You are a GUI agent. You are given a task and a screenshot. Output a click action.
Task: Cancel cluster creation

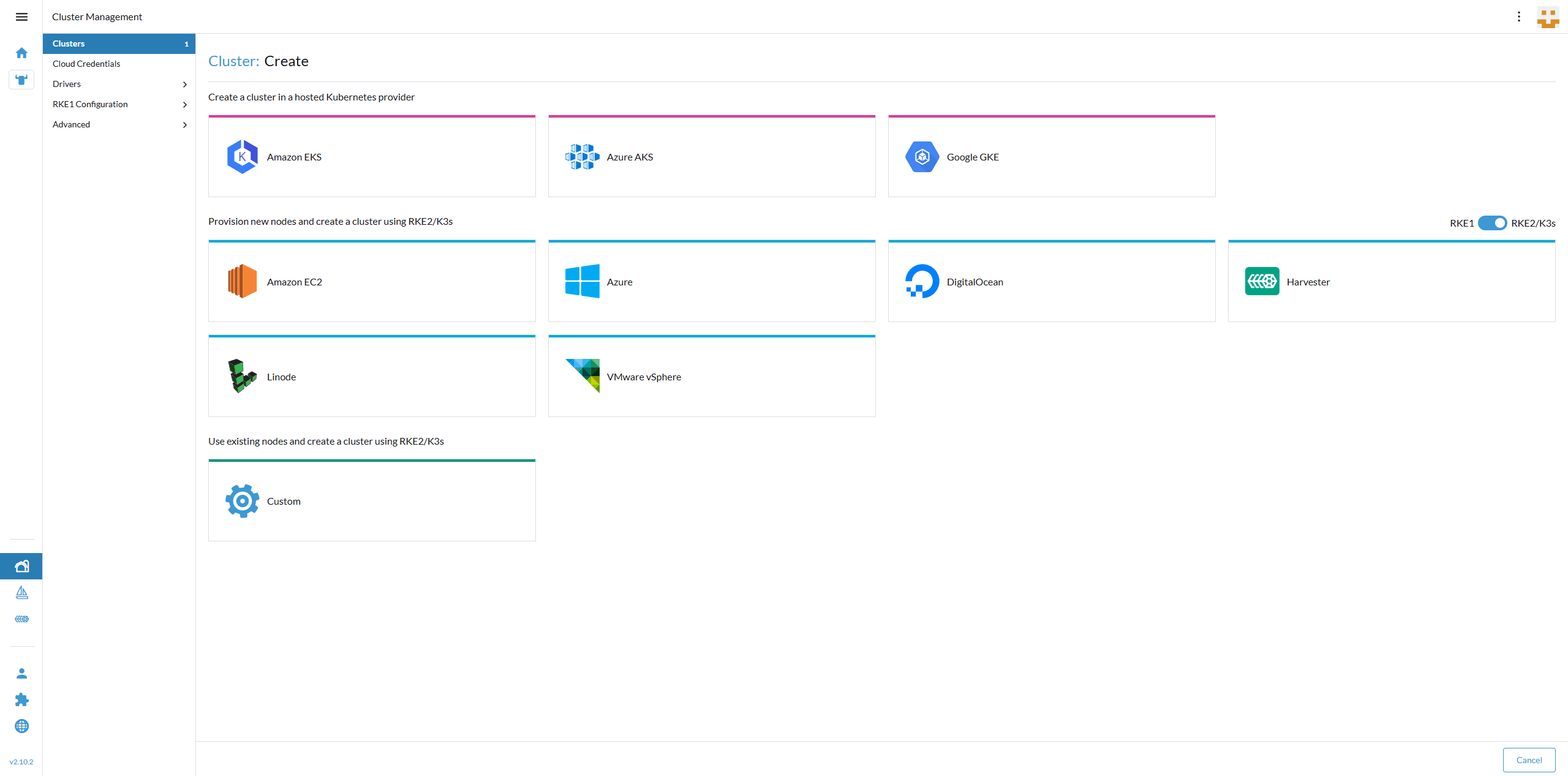click(x=1529, y=760)
